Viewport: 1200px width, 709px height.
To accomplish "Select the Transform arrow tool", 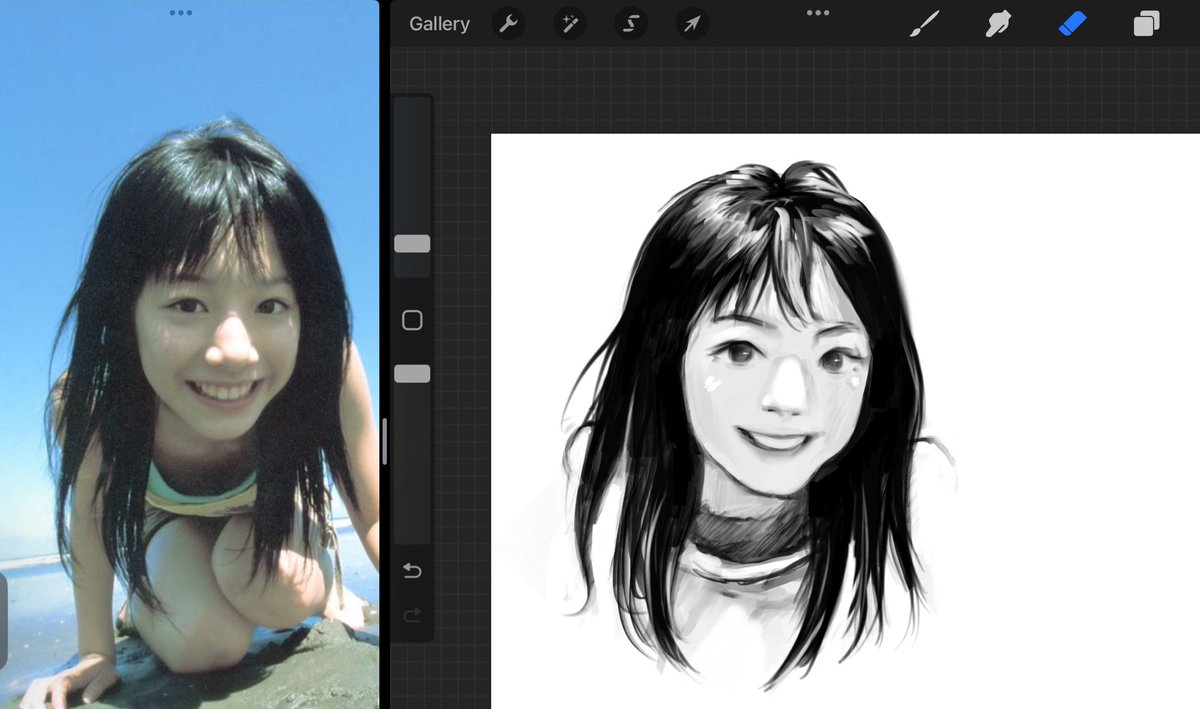I will click(x=690, y=24).
